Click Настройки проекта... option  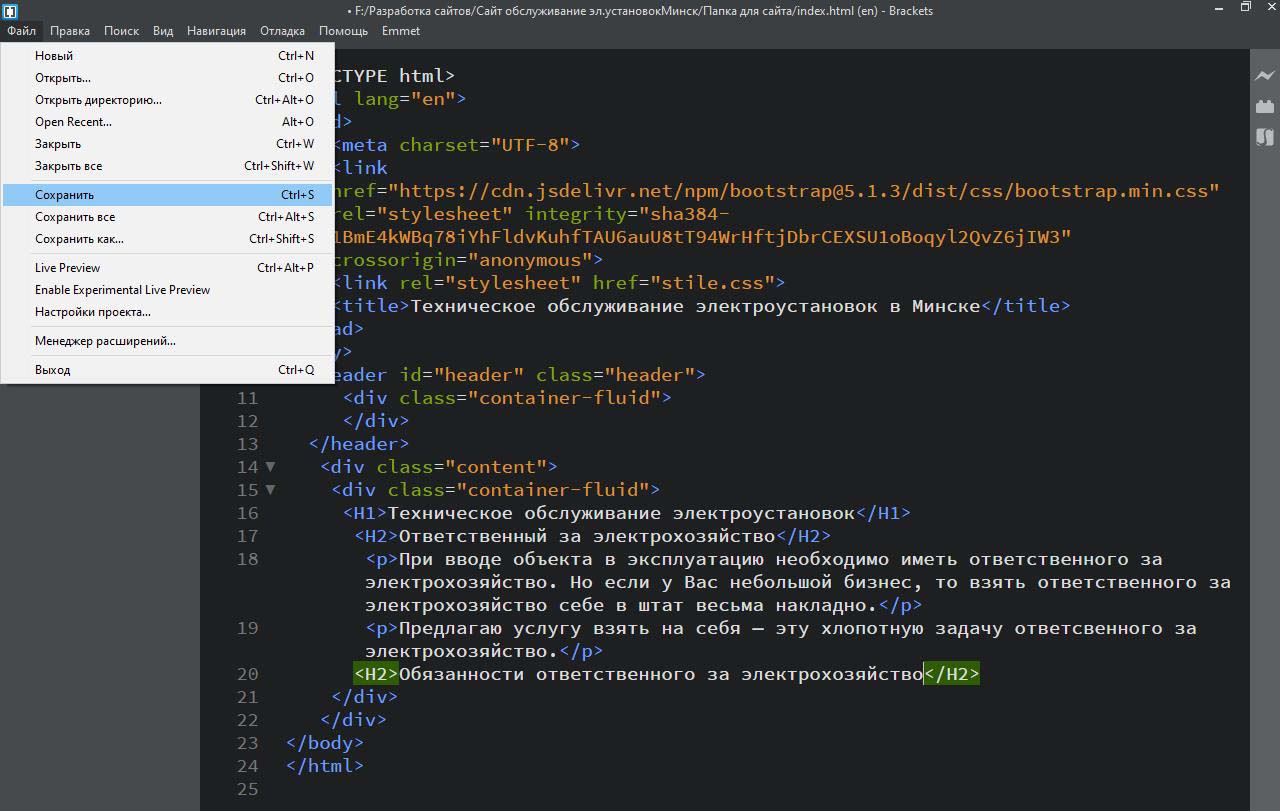(x=92, y=312)
